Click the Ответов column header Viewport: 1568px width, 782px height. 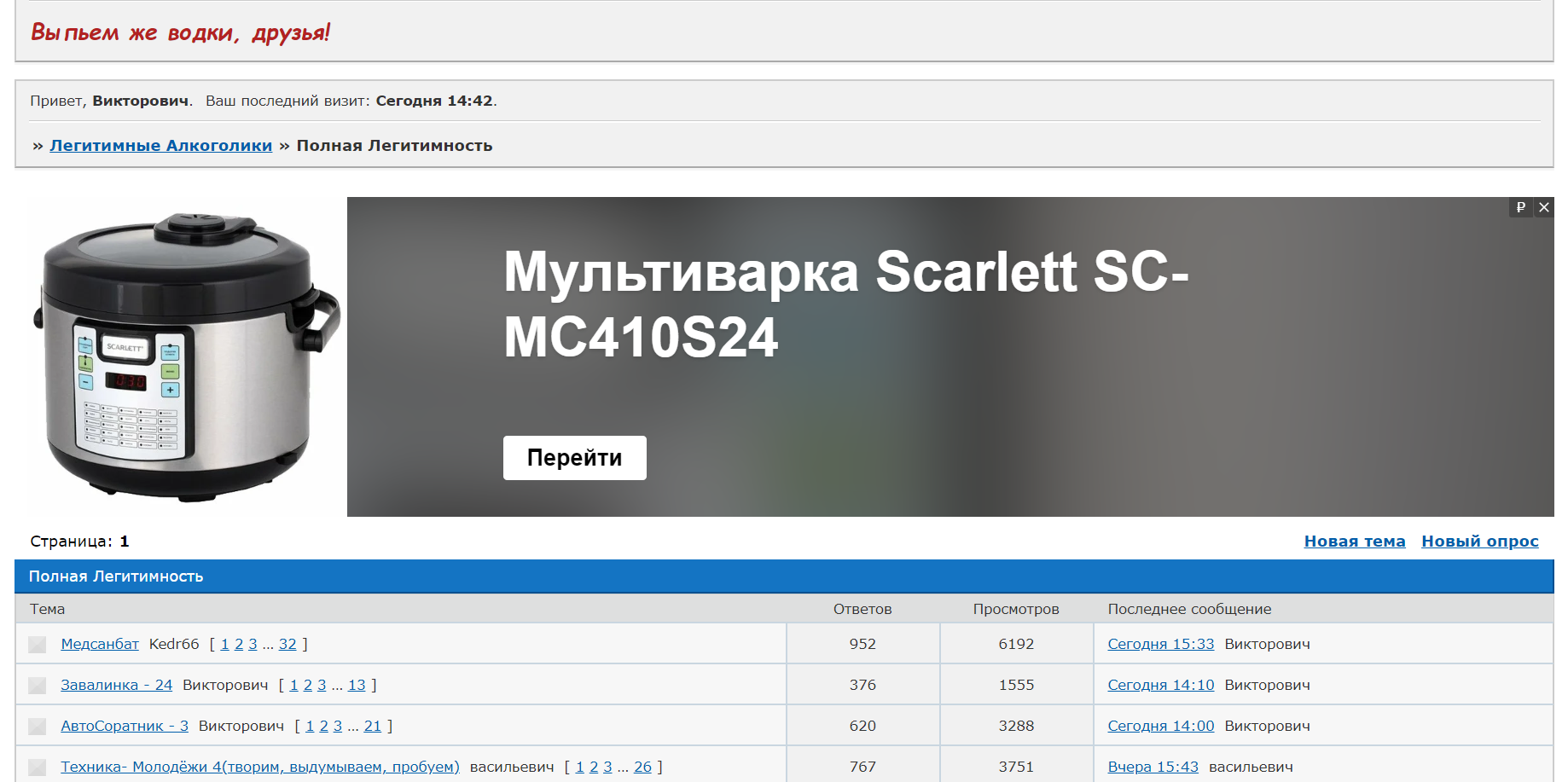862,609
